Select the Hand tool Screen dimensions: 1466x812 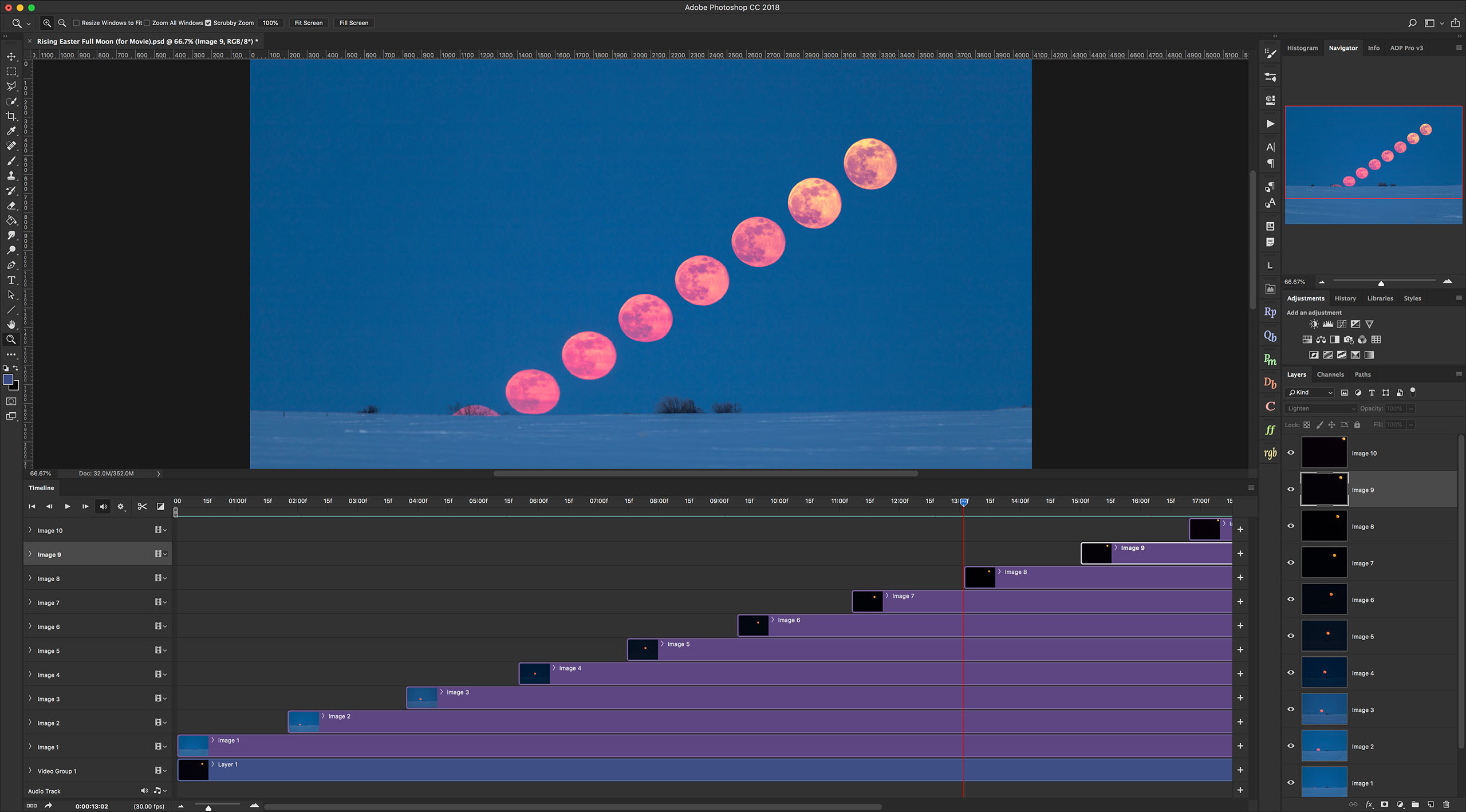[x=11, y=324]
